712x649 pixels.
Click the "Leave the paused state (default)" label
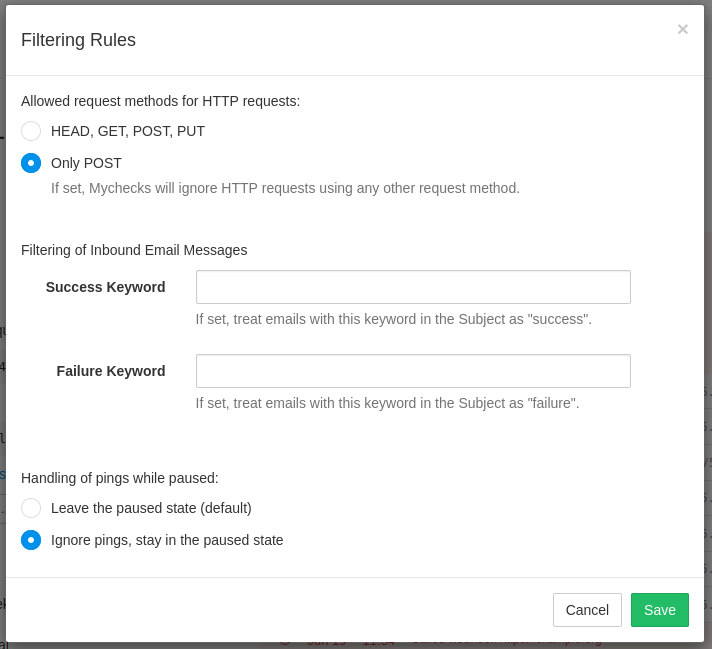(151, 508)
